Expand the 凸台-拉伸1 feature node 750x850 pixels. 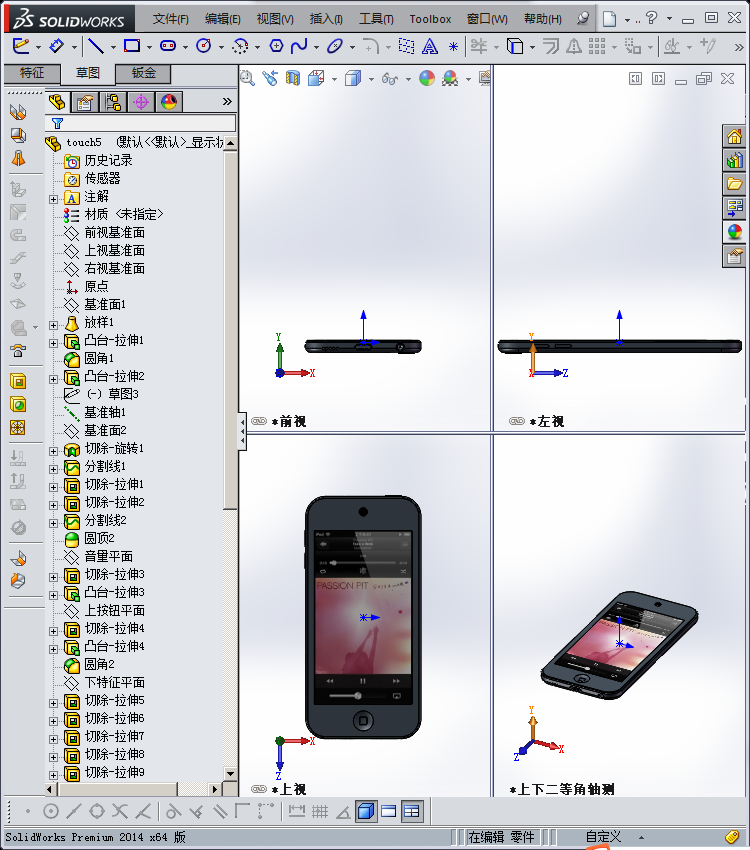53,343
